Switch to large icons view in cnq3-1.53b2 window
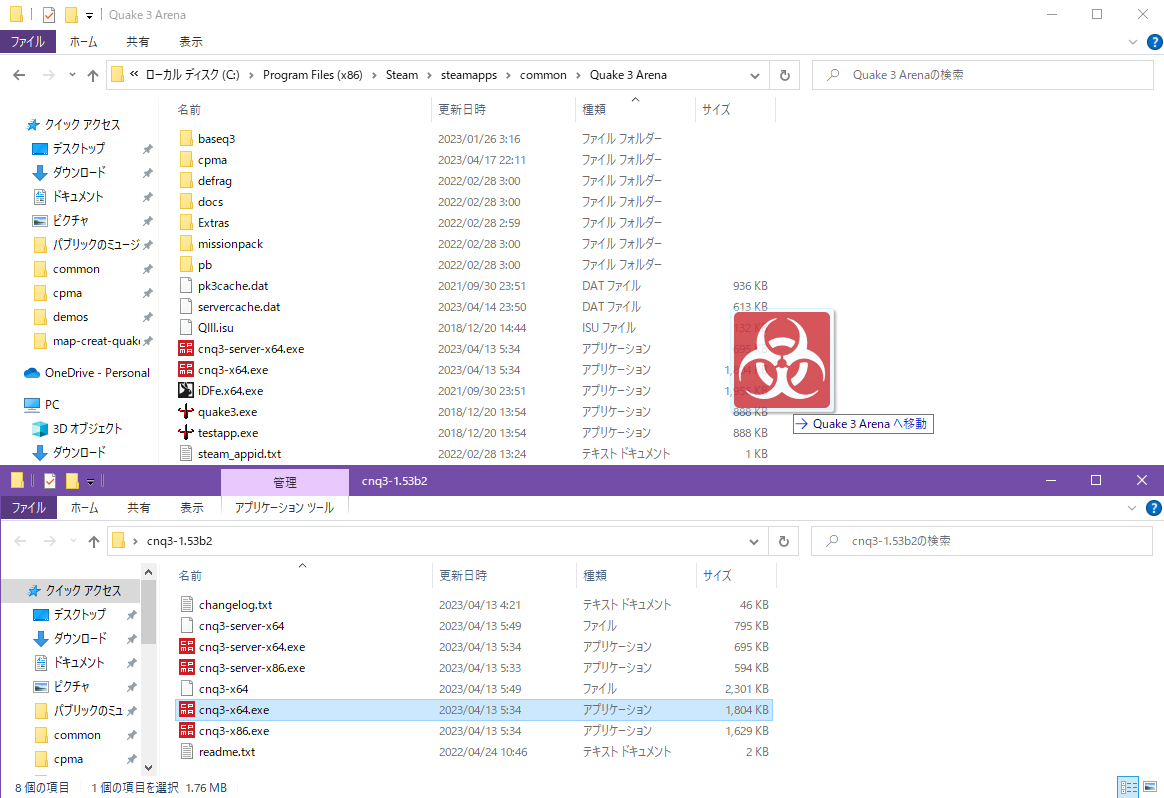This screenshot has width=1164, height=798. (1151, 787)
